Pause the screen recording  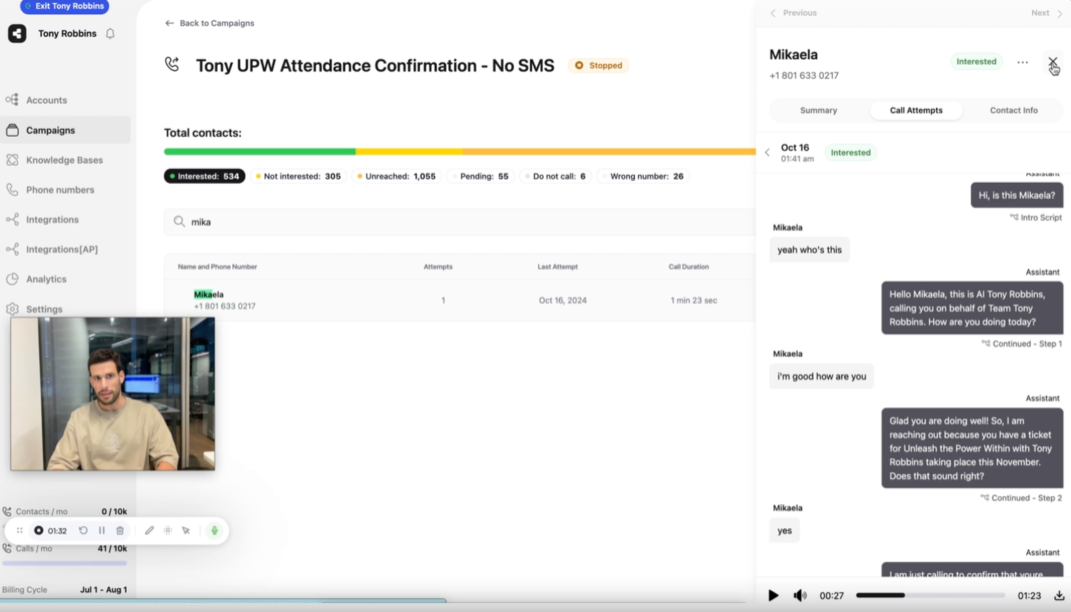point(102,531)
